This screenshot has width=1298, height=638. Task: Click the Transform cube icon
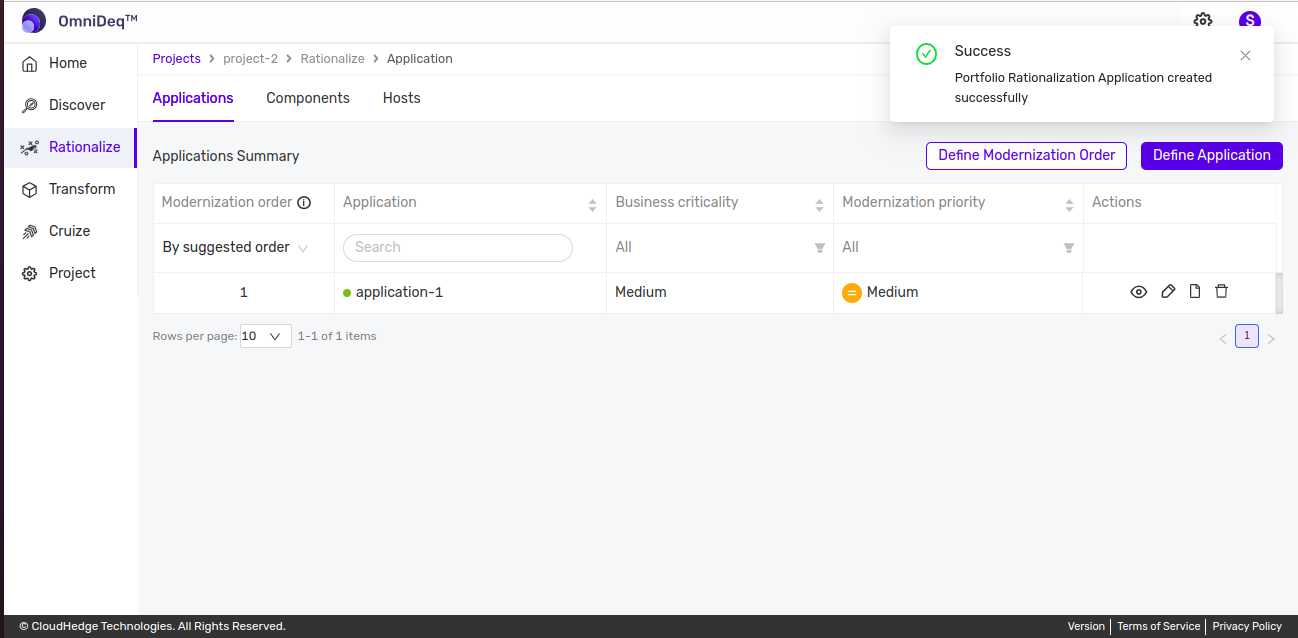(30, 189)
